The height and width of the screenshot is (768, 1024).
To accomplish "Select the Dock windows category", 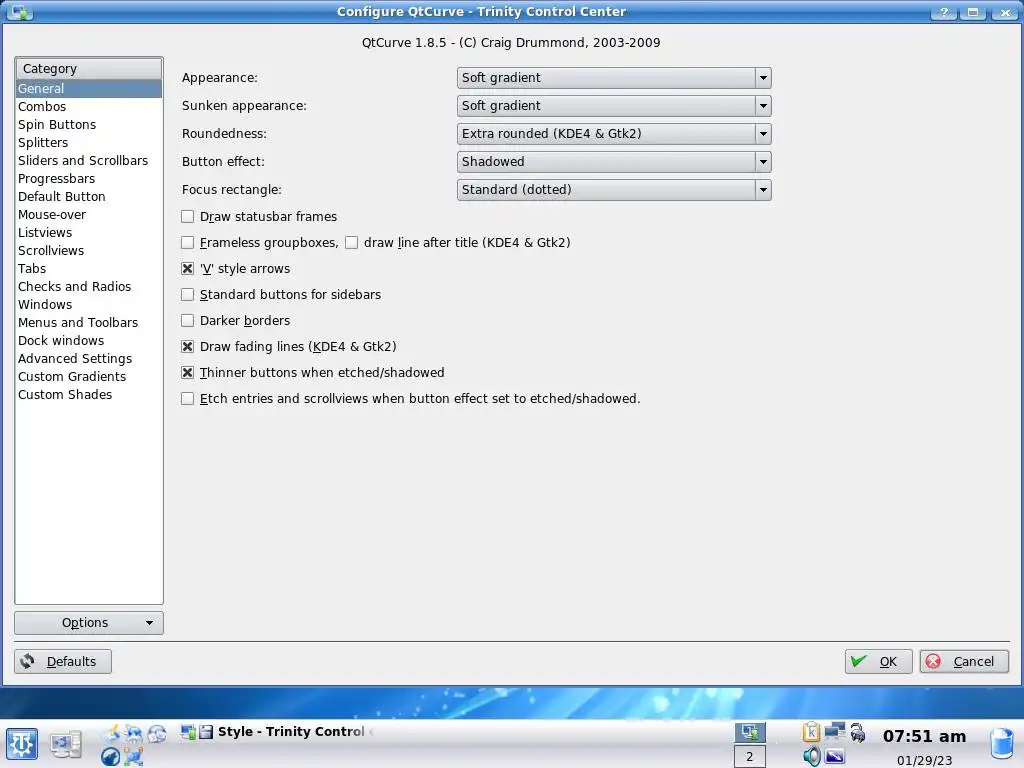I will pyautogui.click(x=89, y=340).
